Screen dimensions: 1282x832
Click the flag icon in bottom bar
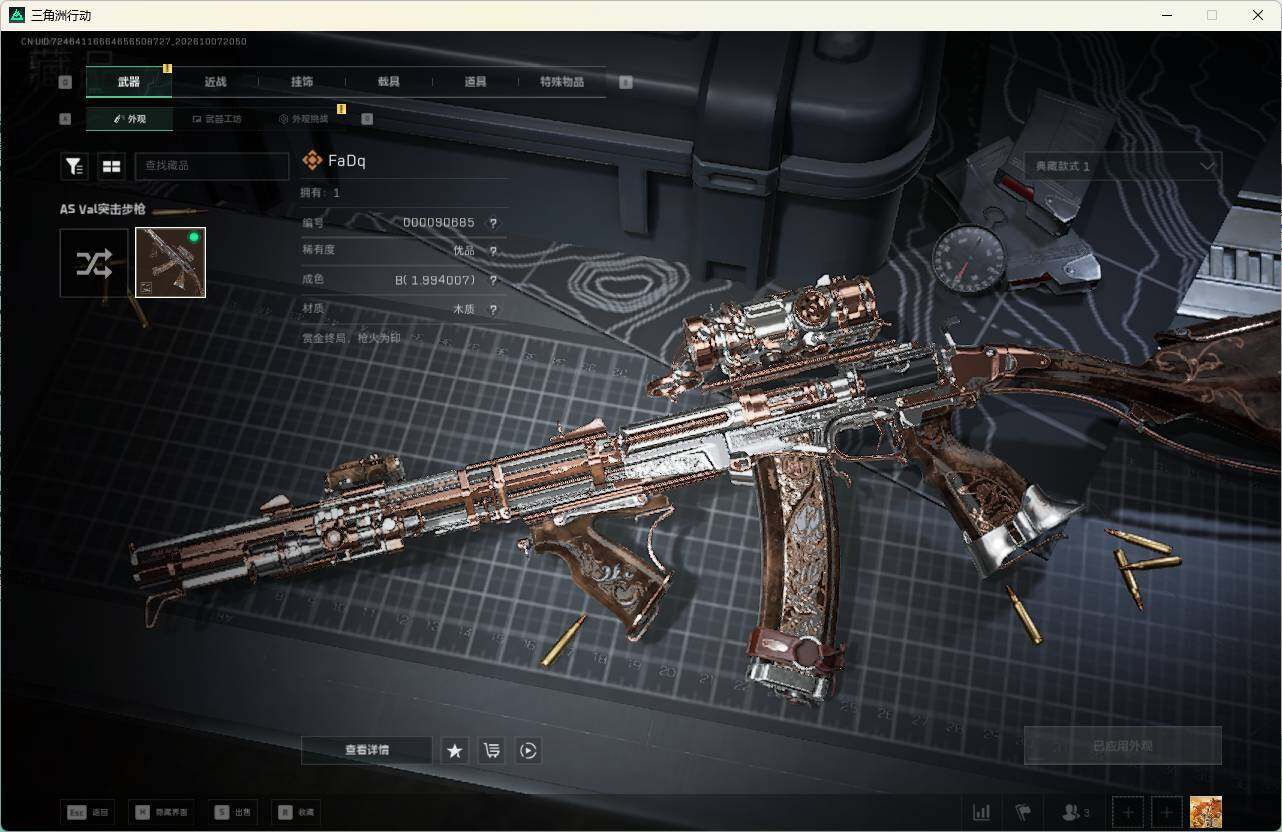click(x=1023, y=812)
